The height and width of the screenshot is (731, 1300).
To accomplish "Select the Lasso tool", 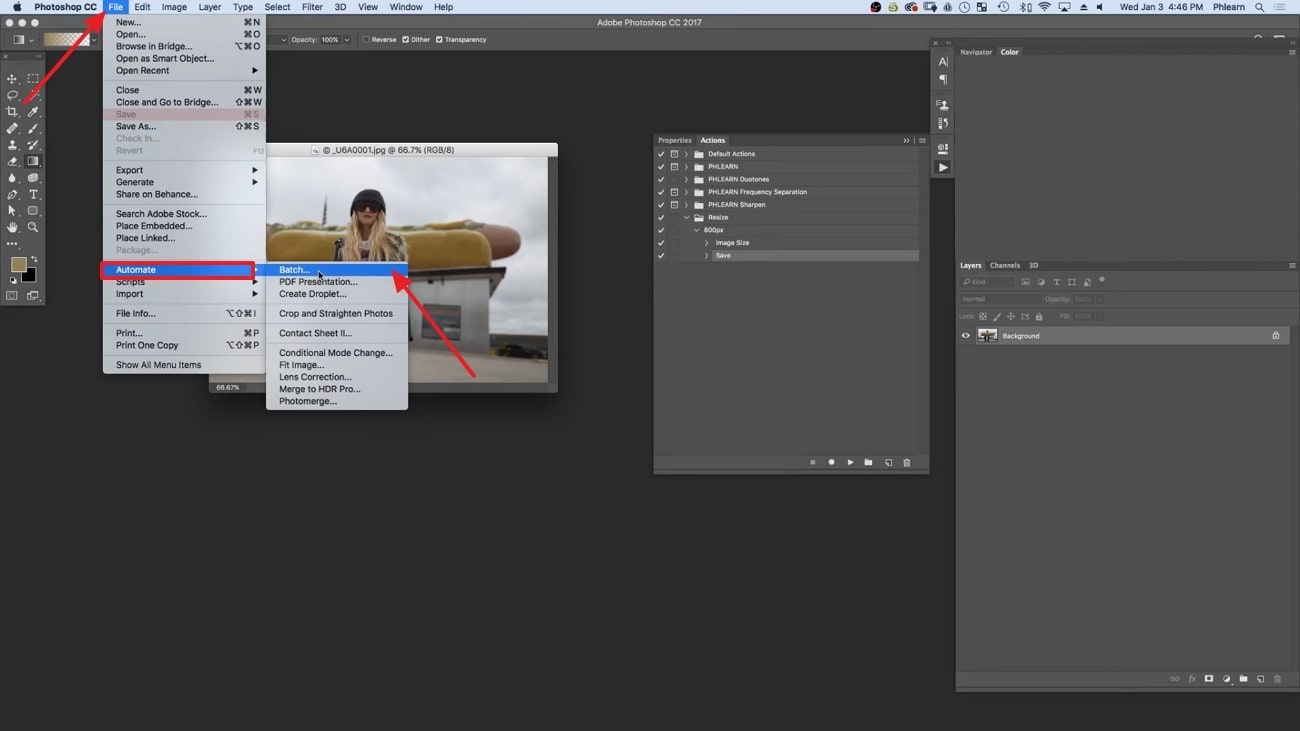I will click(12, 95).
